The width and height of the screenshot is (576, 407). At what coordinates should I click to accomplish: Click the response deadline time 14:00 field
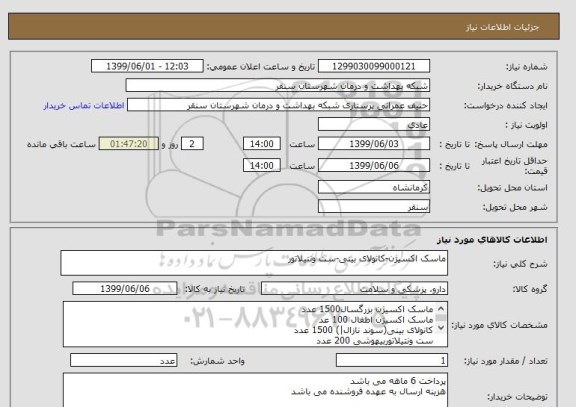click(262, 144)
